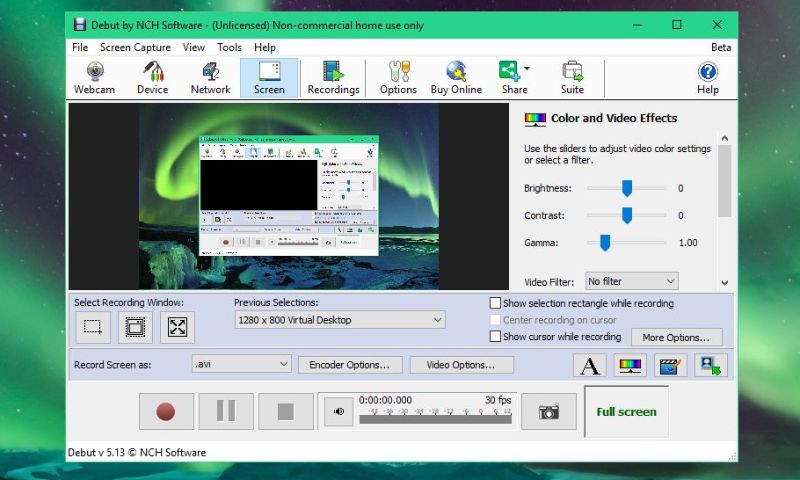Take a snapshot with the camera icon
Viewport: 800px width, 480px height.
(548, 411)
